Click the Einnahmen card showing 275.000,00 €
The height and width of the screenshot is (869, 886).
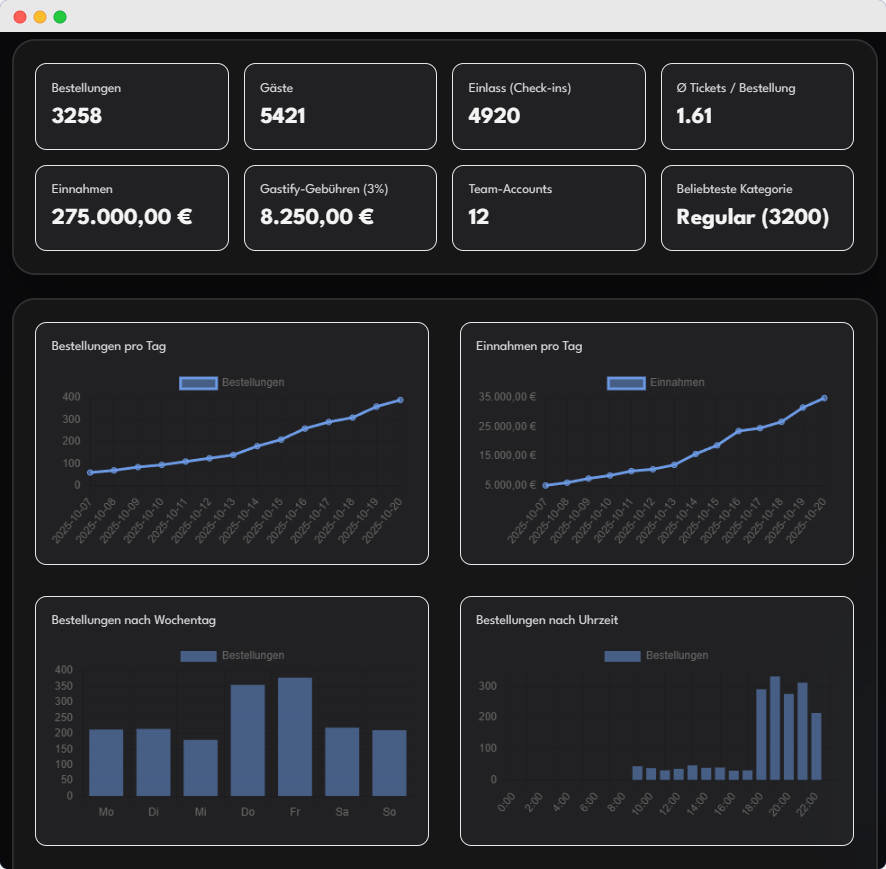point(132,208)
